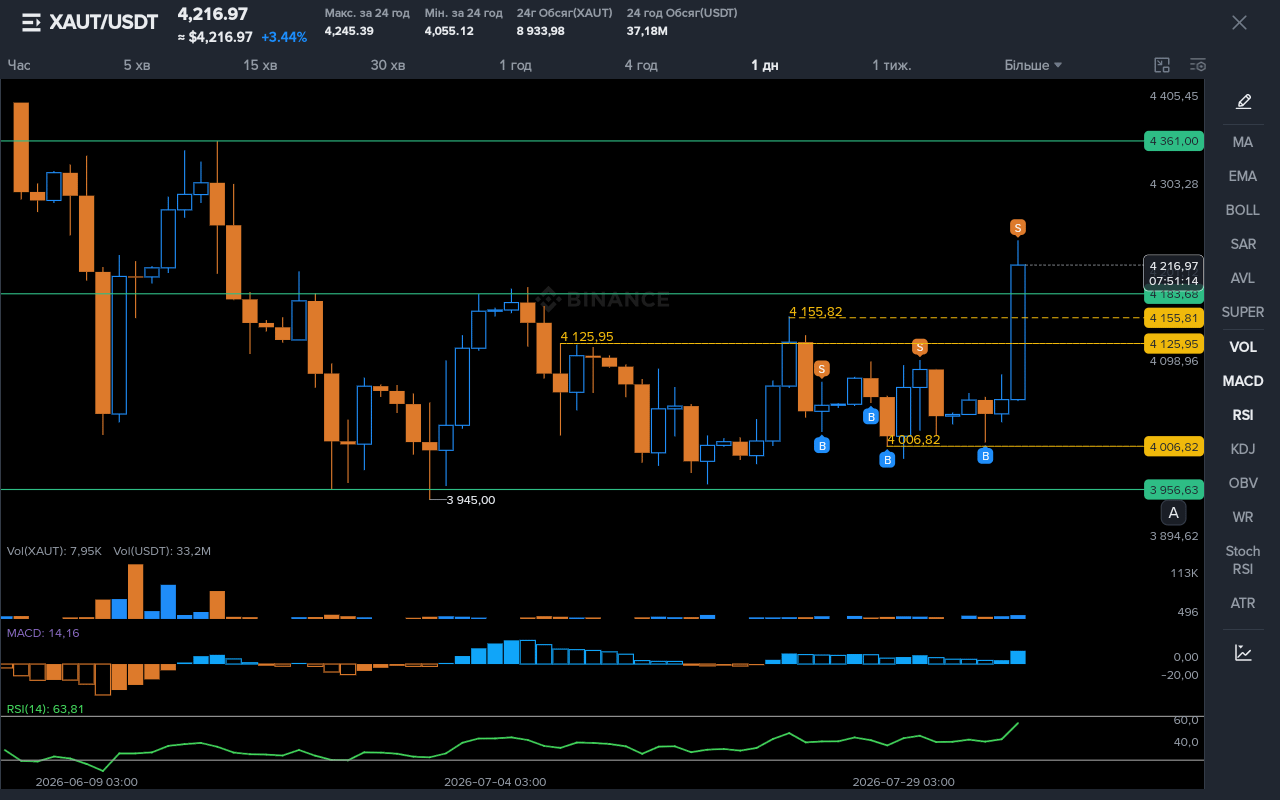The height and width of the screenshot is (800, 1280).
Task: Open the pair list menu icon
Action: 31,22
